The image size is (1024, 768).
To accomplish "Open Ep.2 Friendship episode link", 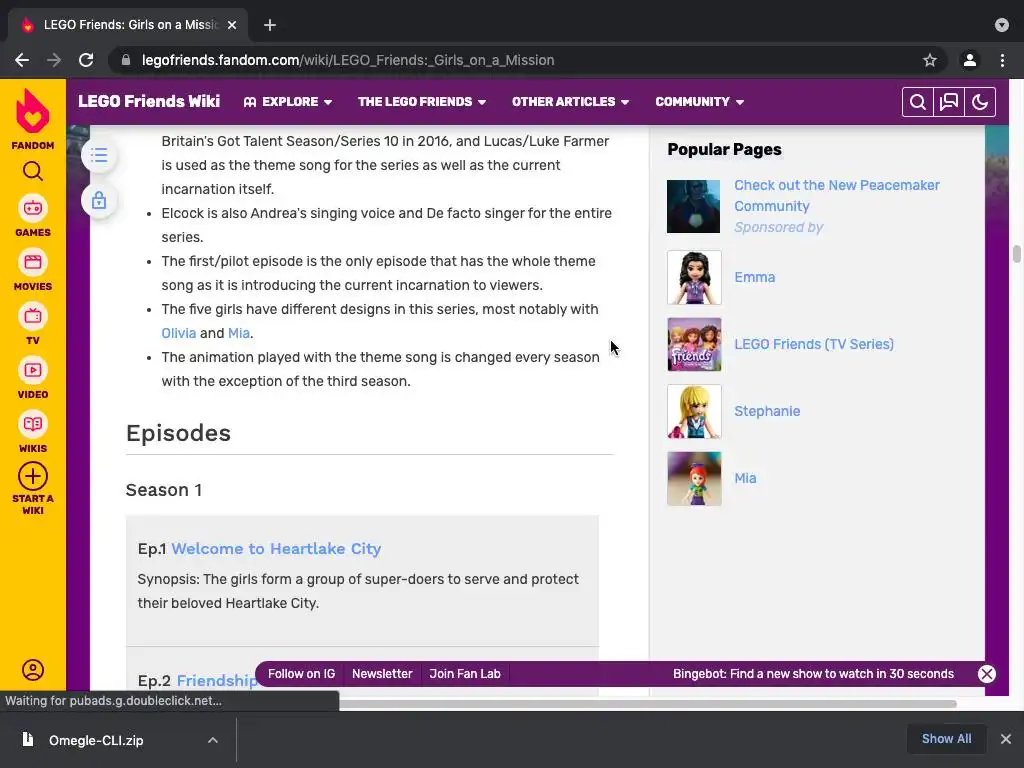I will [217, 680].
